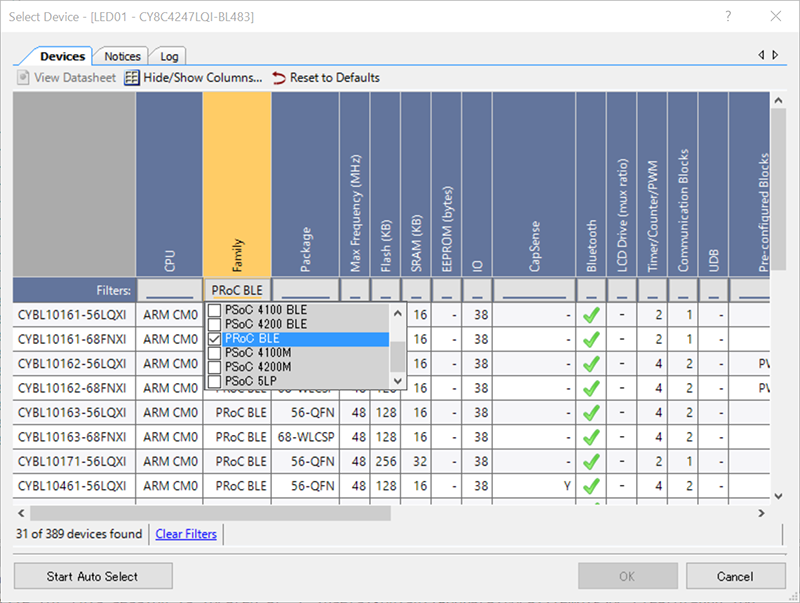The width and height of the screenshot is (800, 603).
Task: Click the Start Auto Select button
Action: pos(93,576)
